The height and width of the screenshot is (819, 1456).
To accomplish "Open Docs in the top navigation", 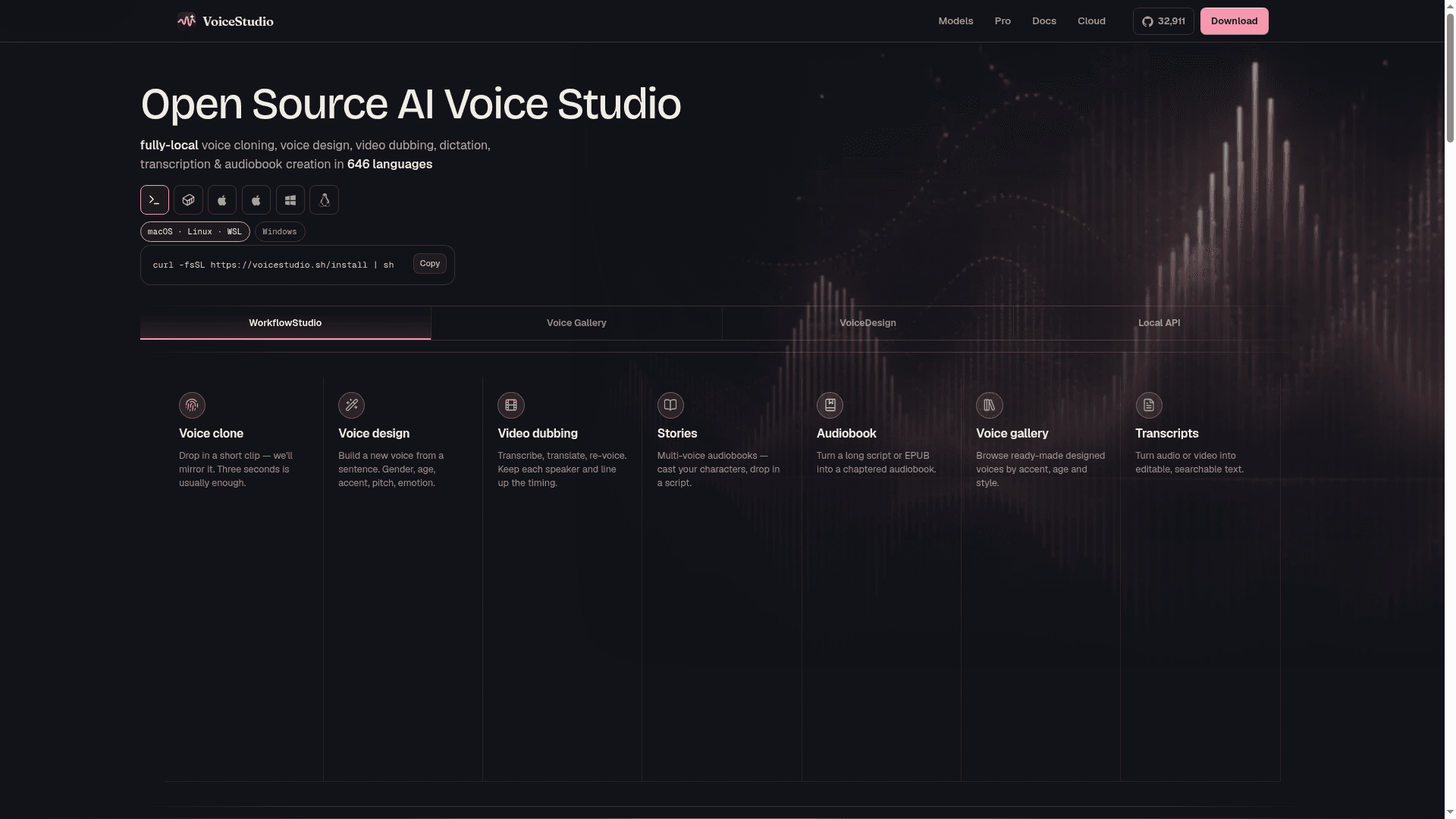I will coord(1044,21).
